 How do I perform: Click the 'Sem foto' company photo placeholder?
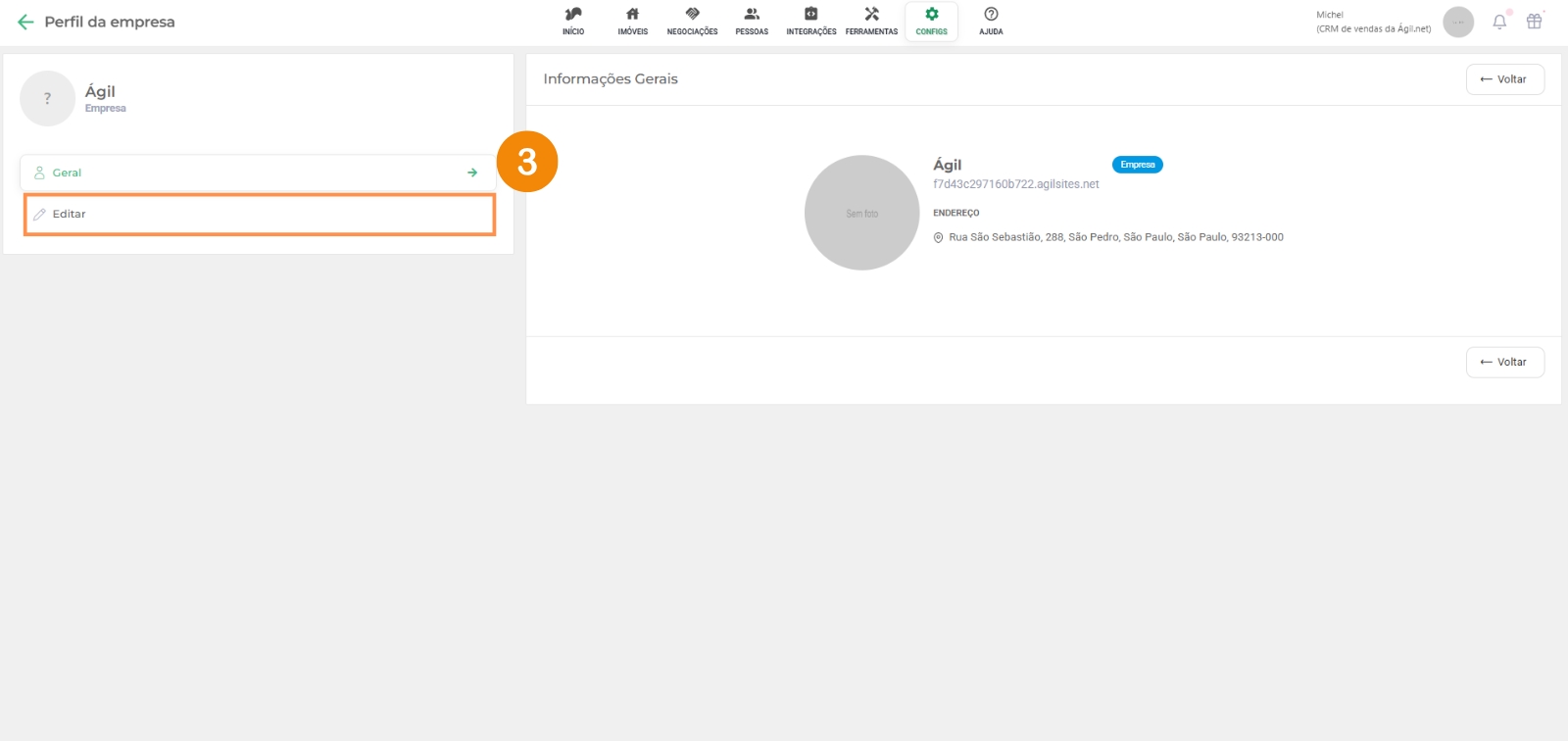coord(861,213)
